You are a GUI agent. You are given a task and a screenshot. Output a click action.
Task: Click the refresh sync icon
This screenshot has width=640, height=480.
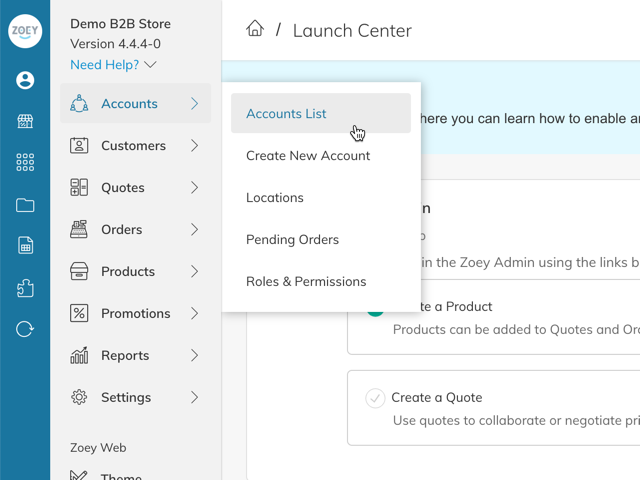pos(25,329)
